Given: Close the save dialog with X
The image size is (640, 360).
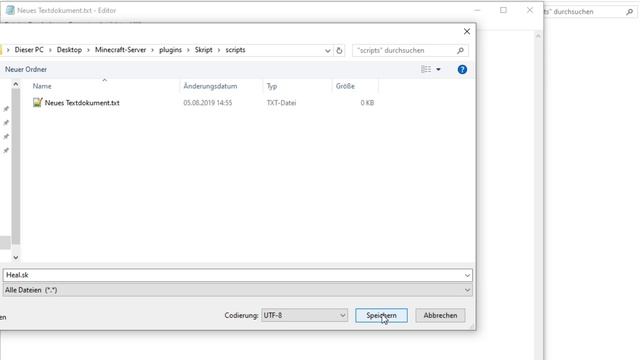Looking at the screenshot, I should click(x=467, y=31).
